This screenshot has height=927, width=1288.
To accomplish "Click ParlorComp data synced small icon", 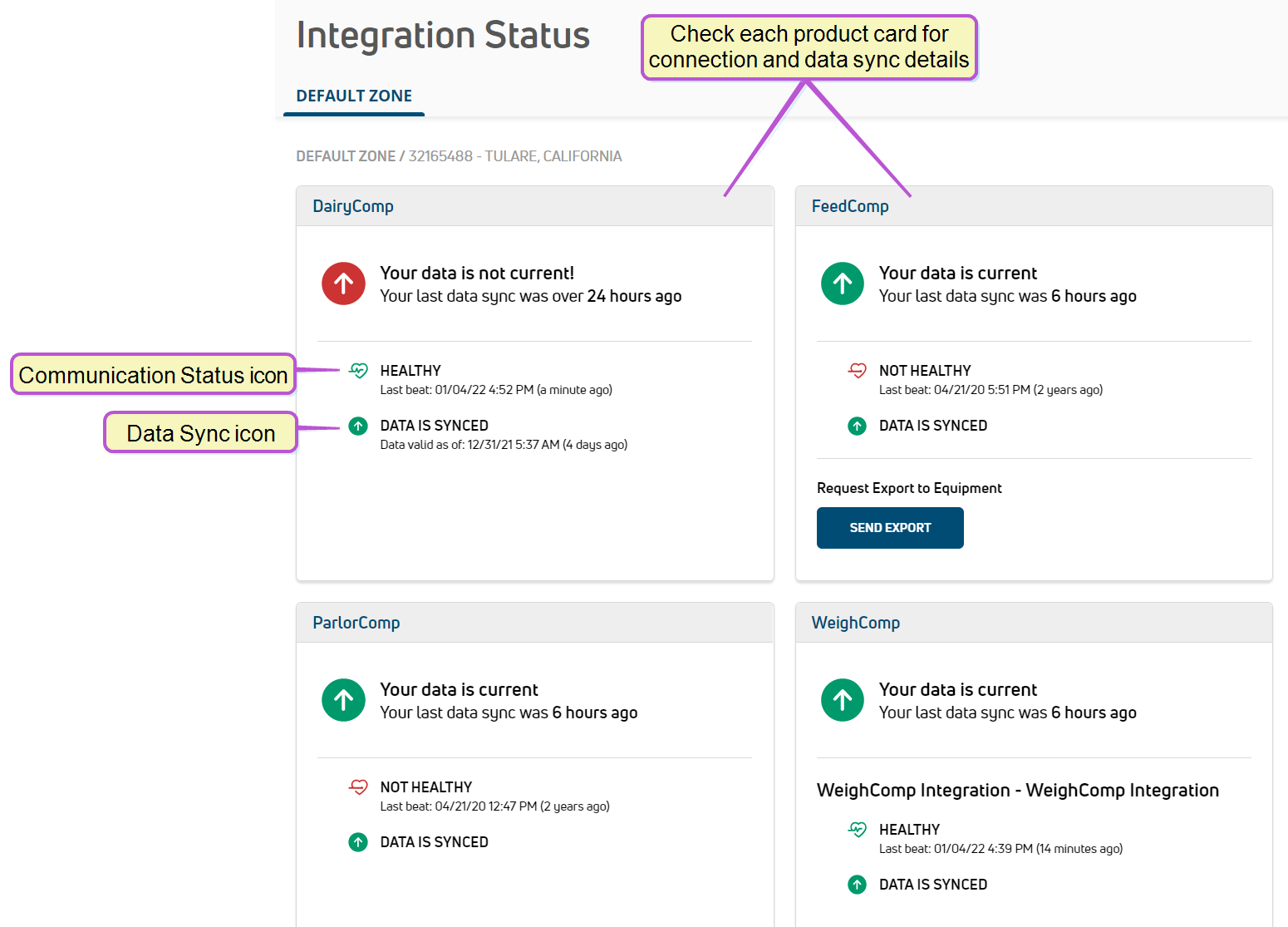I will tap(358, 842).
